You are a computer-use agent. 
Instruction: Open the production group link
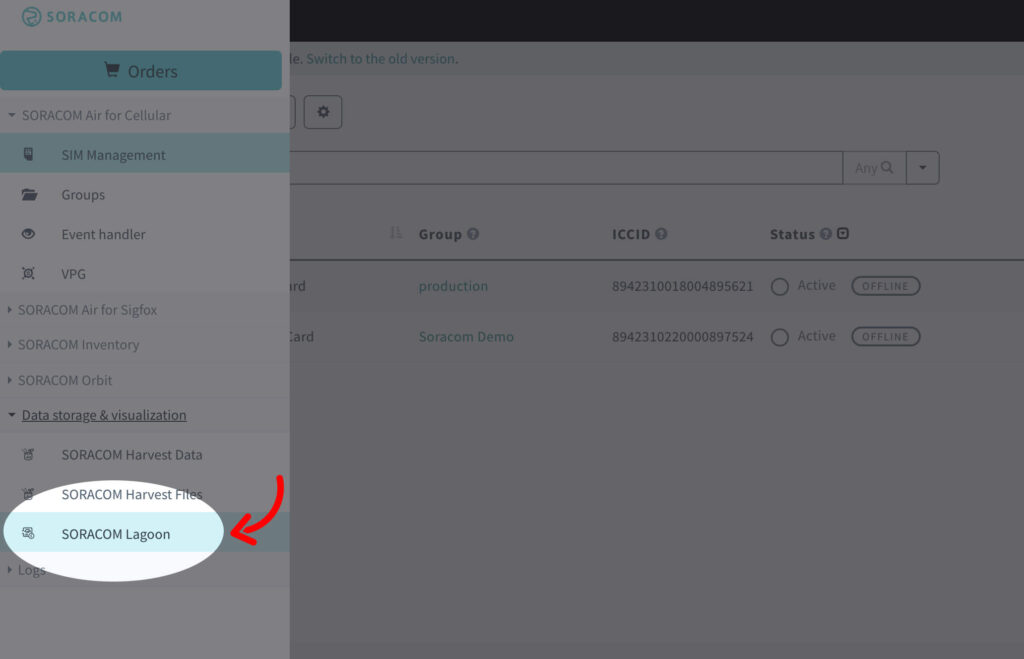453,286
